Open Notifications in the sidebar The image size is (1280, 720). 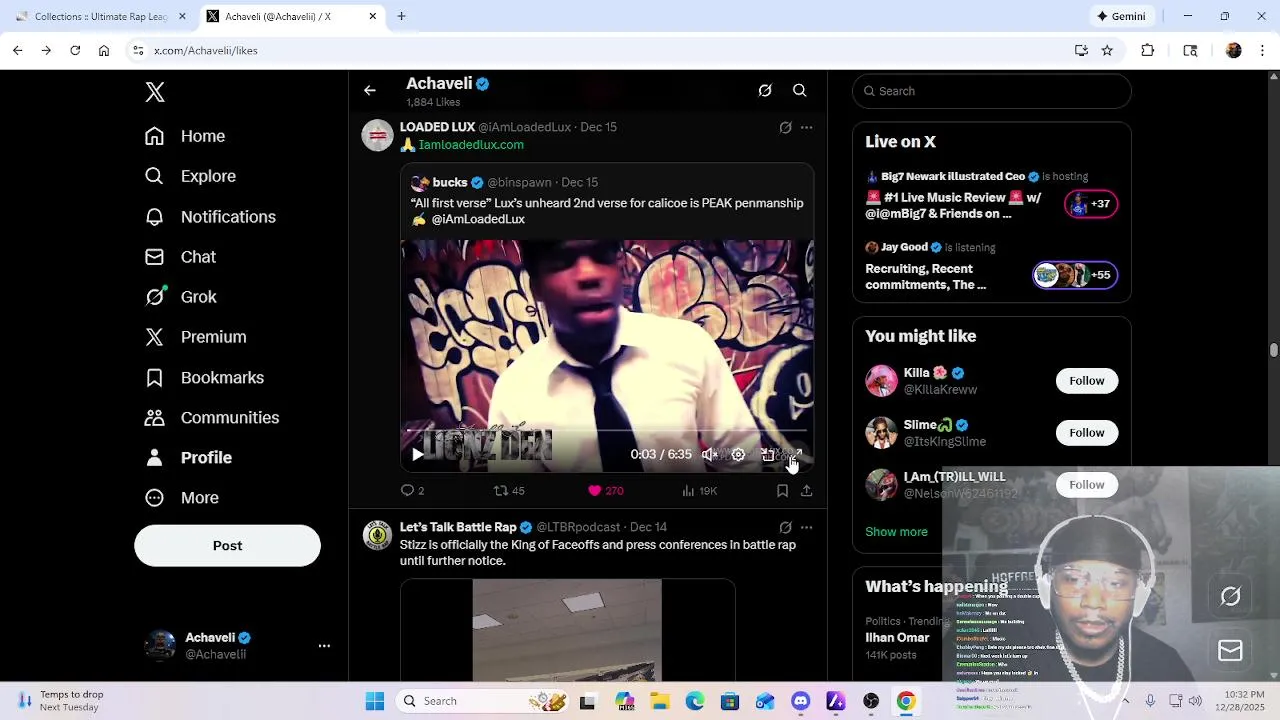click(x=210, y=217)
